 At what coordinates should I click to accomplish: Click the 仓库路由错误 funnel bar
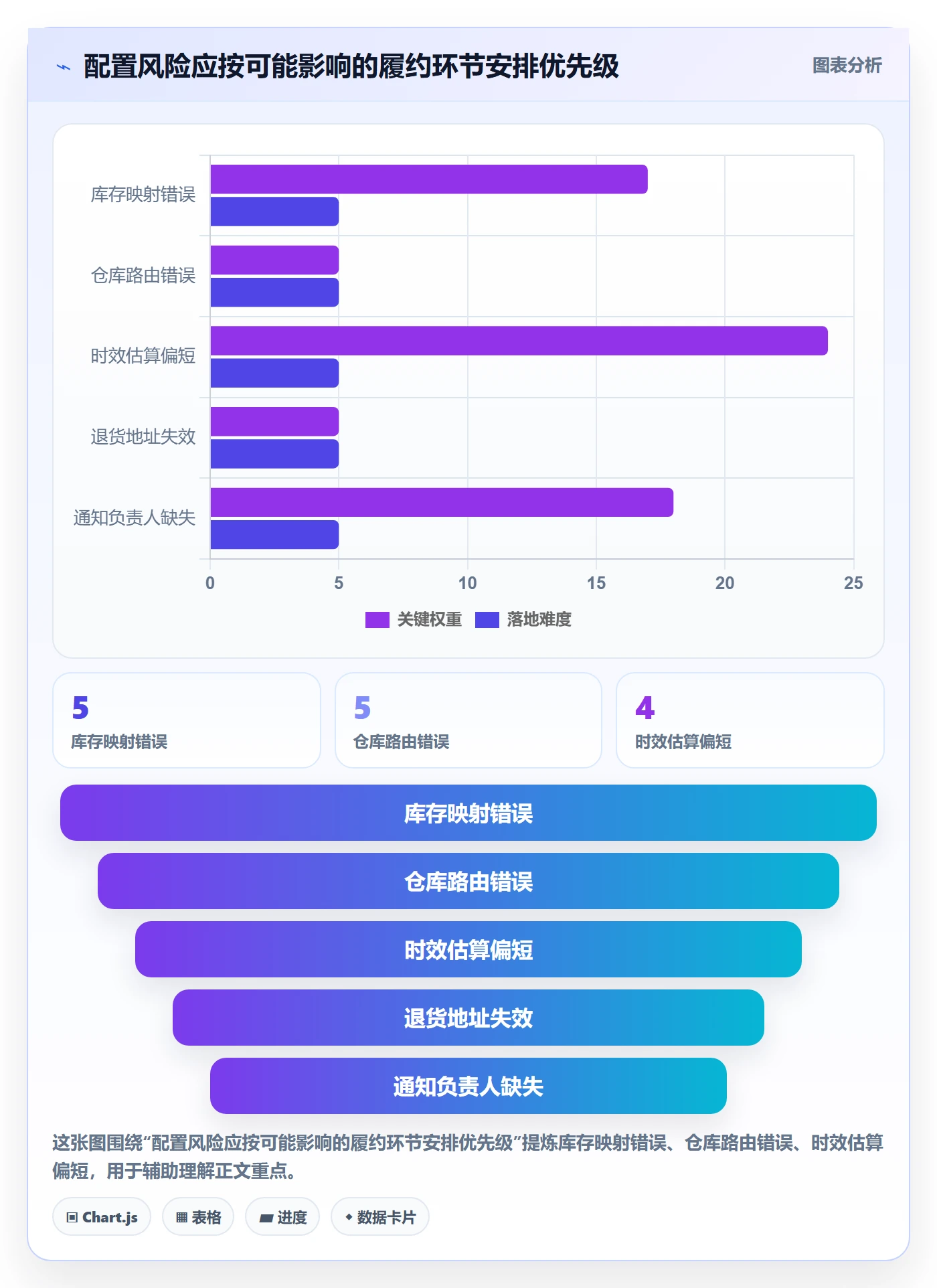(468, 881)
